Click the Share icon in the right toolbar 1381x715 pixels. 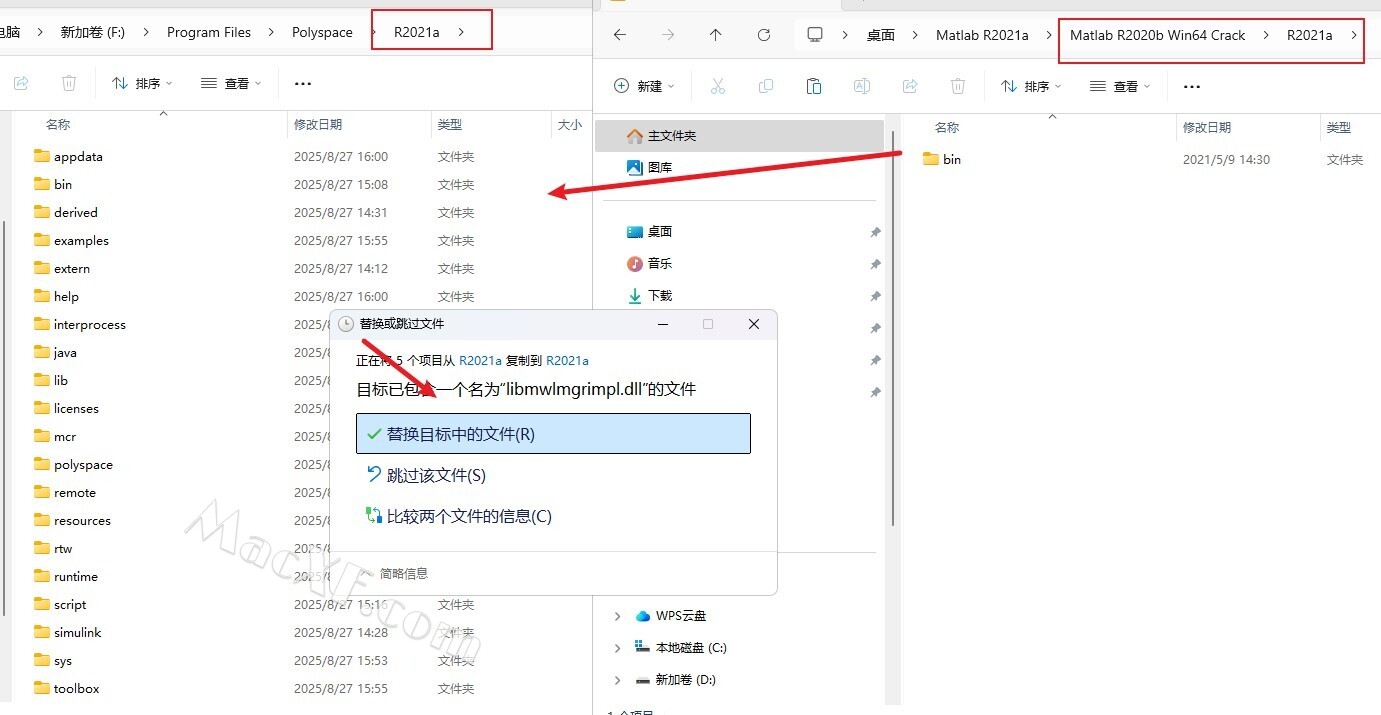910,86
